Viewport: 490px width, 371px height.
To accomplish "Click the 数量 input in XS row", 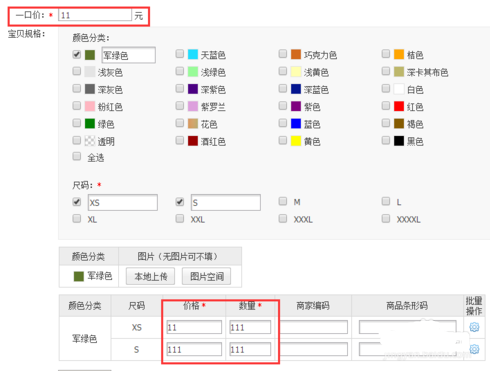I will point(250,327).
